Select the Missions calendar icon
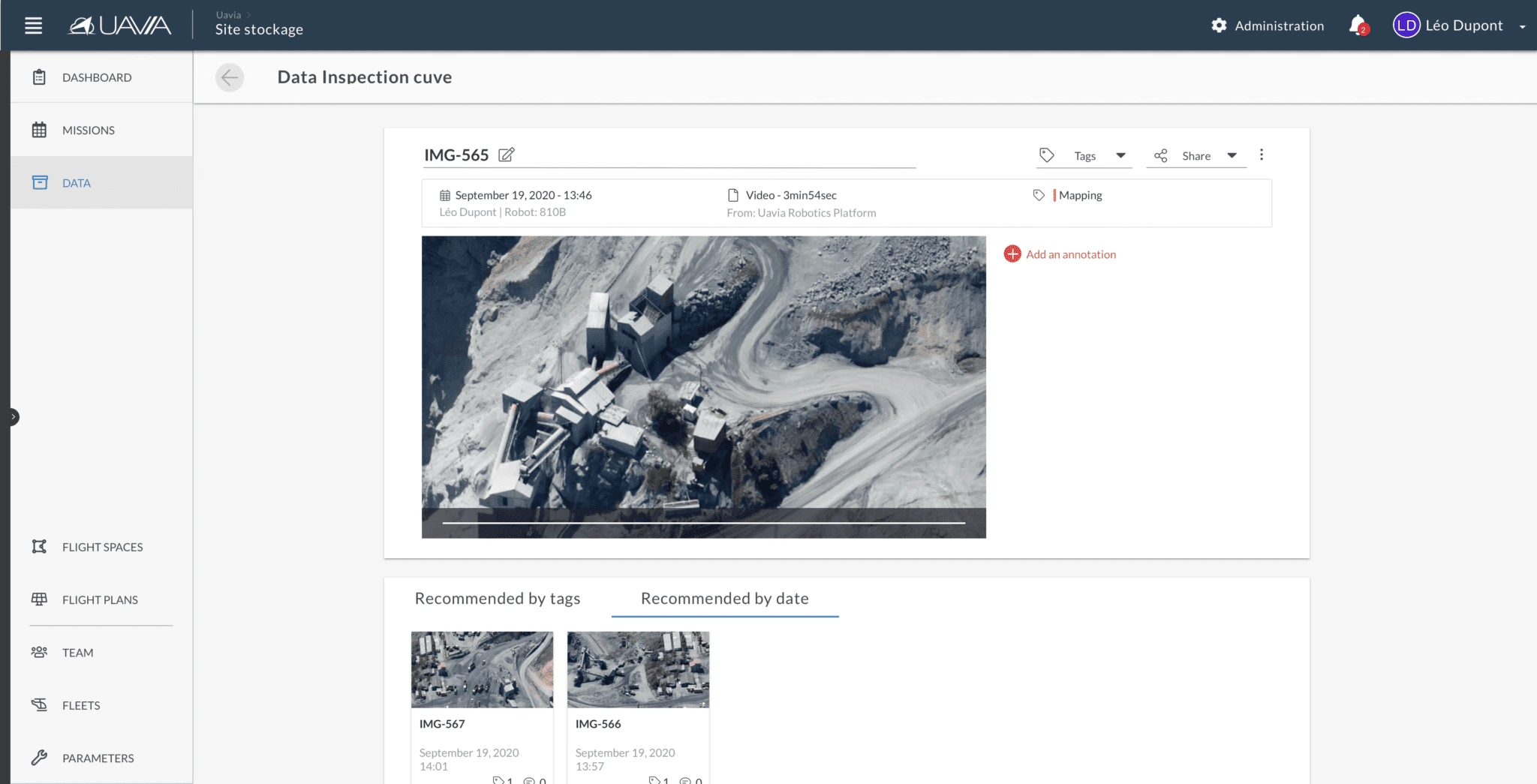This screenshot has height=784, width=1537. 40,129
